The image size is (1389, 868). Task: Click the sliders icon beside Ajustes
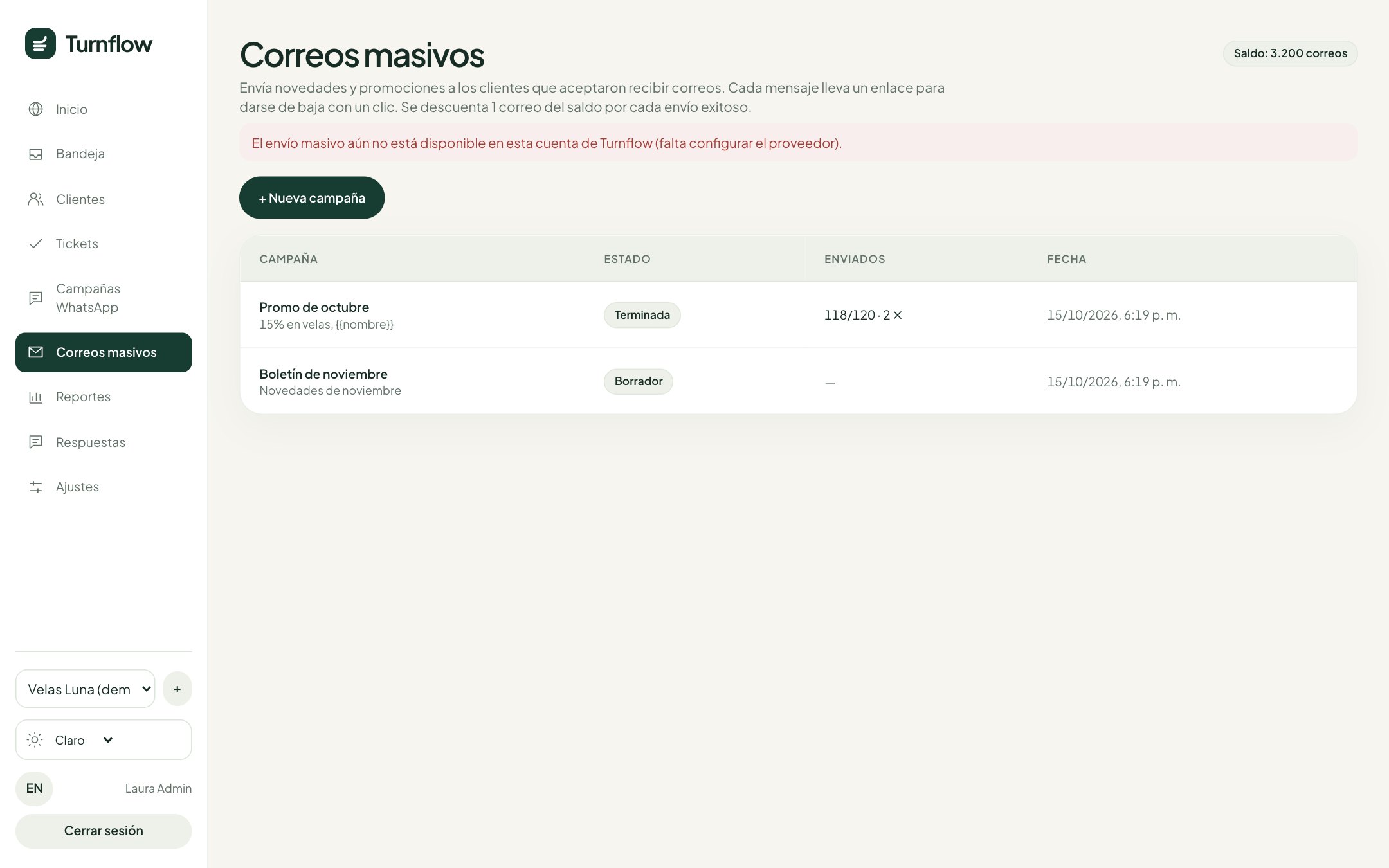[x=36, y=487]
